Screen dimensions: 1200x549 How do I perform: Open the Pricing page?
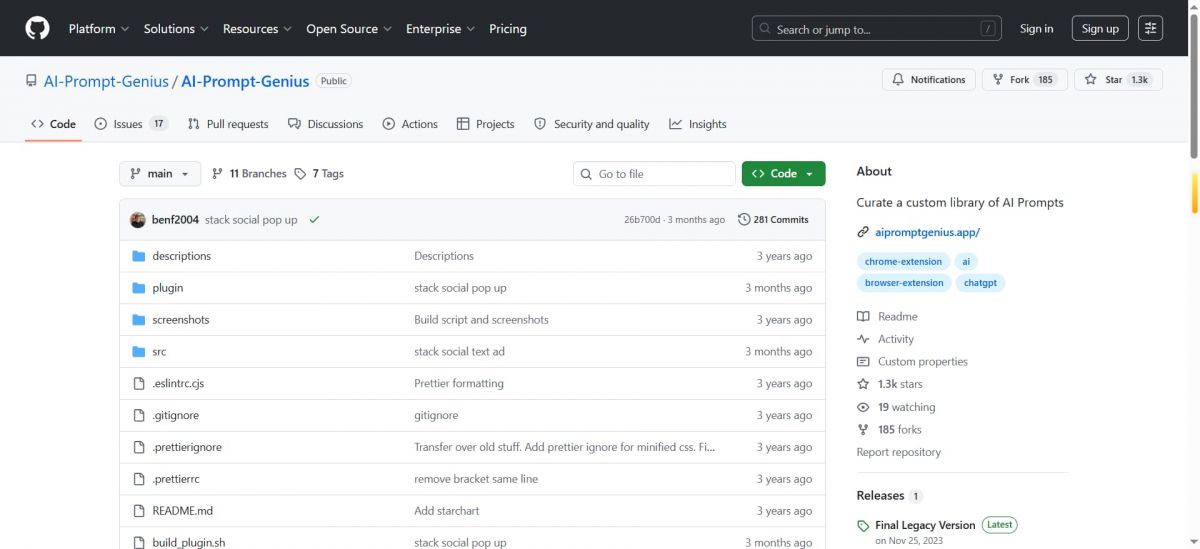508,29
